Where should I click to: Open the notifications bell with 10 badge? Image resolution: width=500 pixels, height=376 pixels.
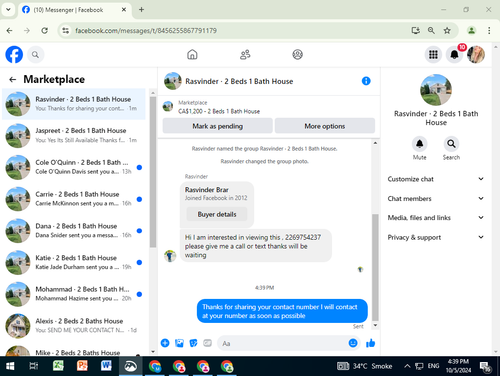tap(454, 54)
